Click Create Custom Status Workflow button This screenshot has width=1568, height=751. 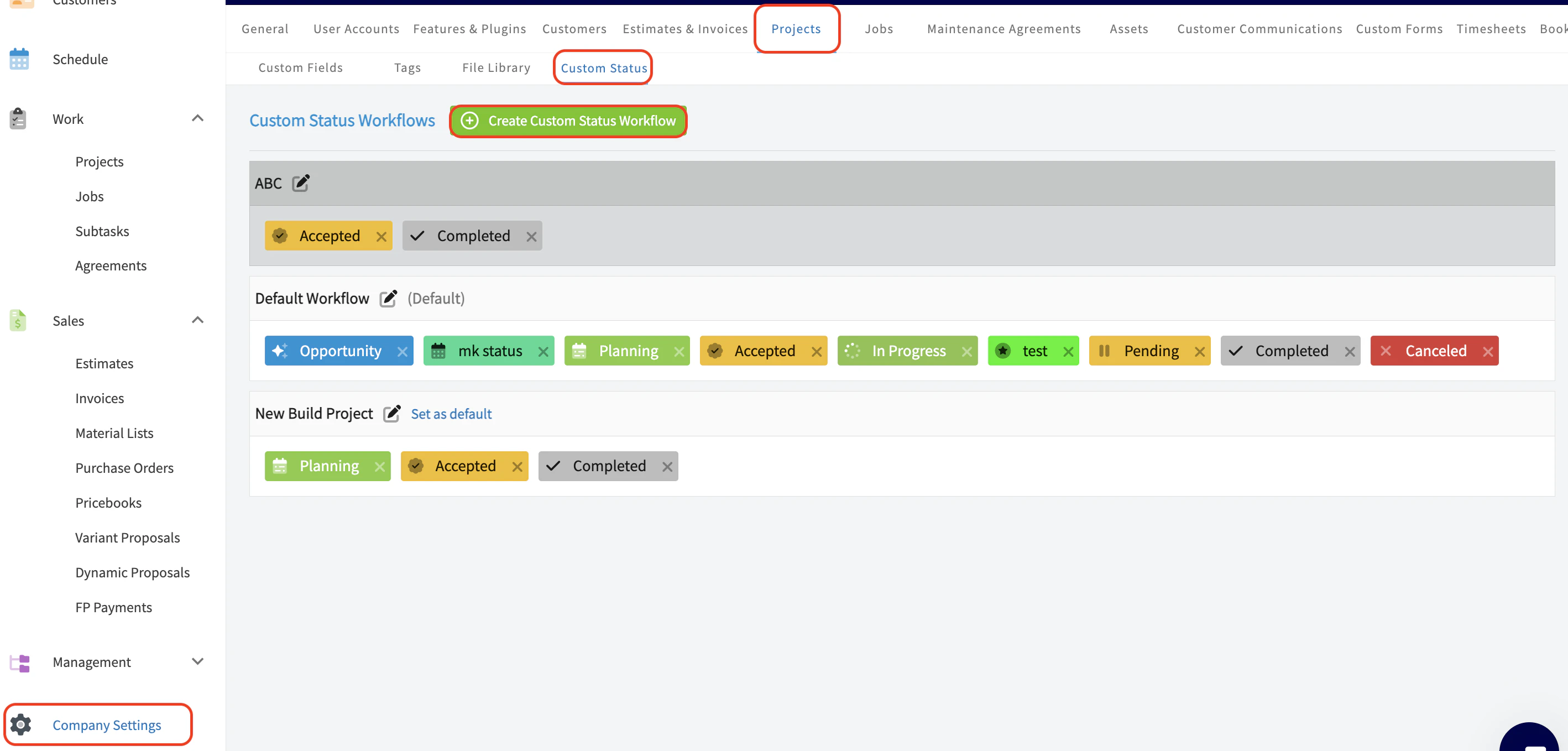pyautogui.click(x=568, y=121)
